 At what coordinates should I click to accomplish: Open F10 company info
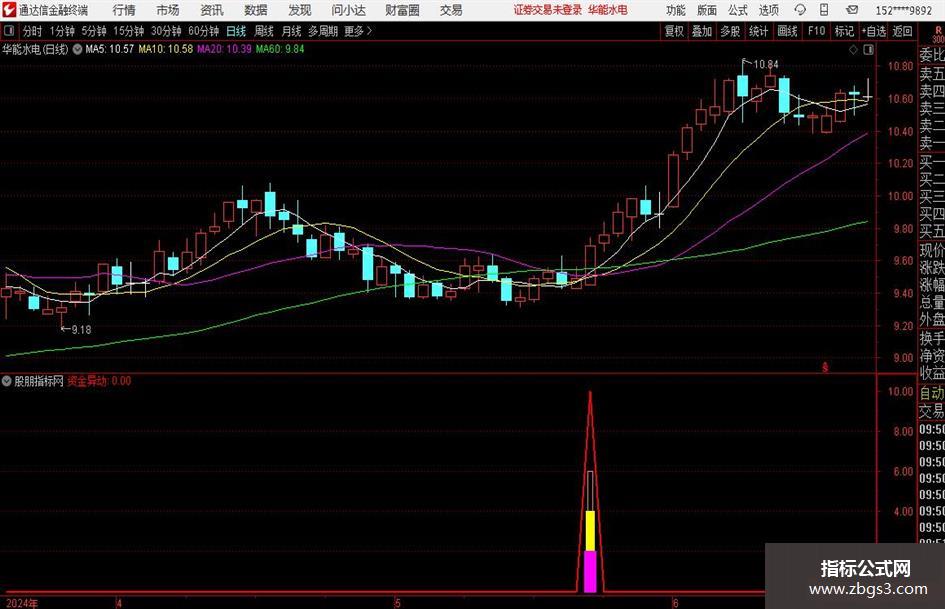816,31
